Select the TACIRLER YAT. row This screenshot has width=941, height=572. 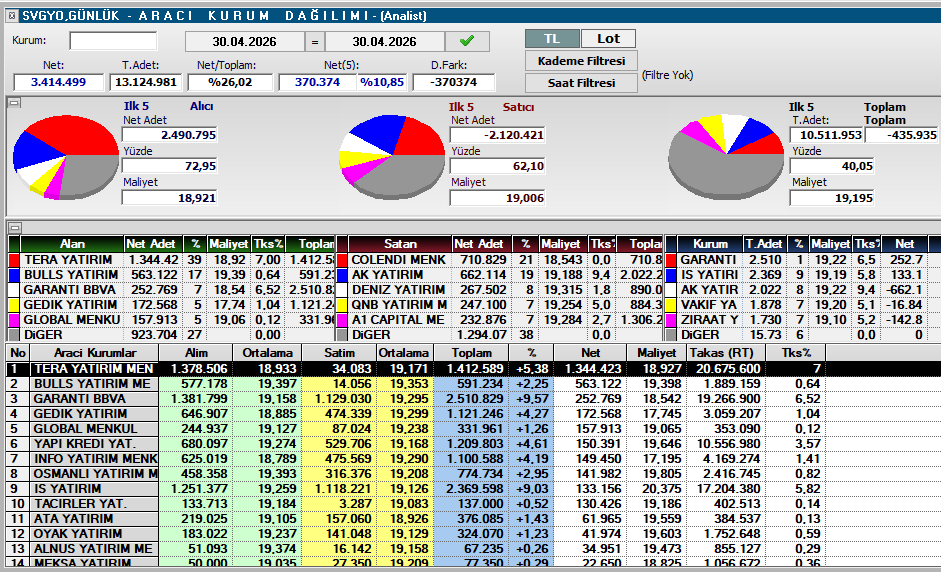(474, 504)
